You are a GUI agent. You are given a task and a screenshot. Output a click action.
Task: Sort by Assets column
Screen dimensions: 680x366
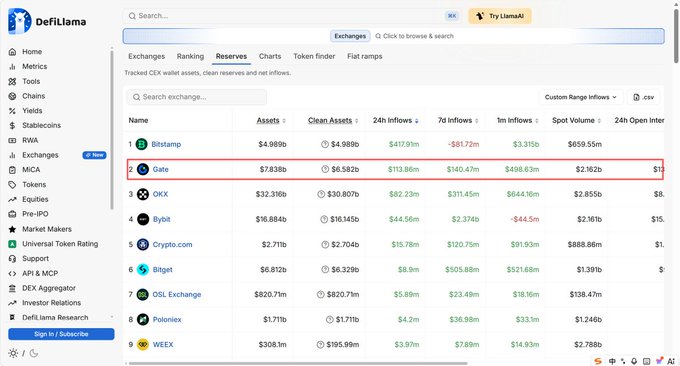point(271,121)
